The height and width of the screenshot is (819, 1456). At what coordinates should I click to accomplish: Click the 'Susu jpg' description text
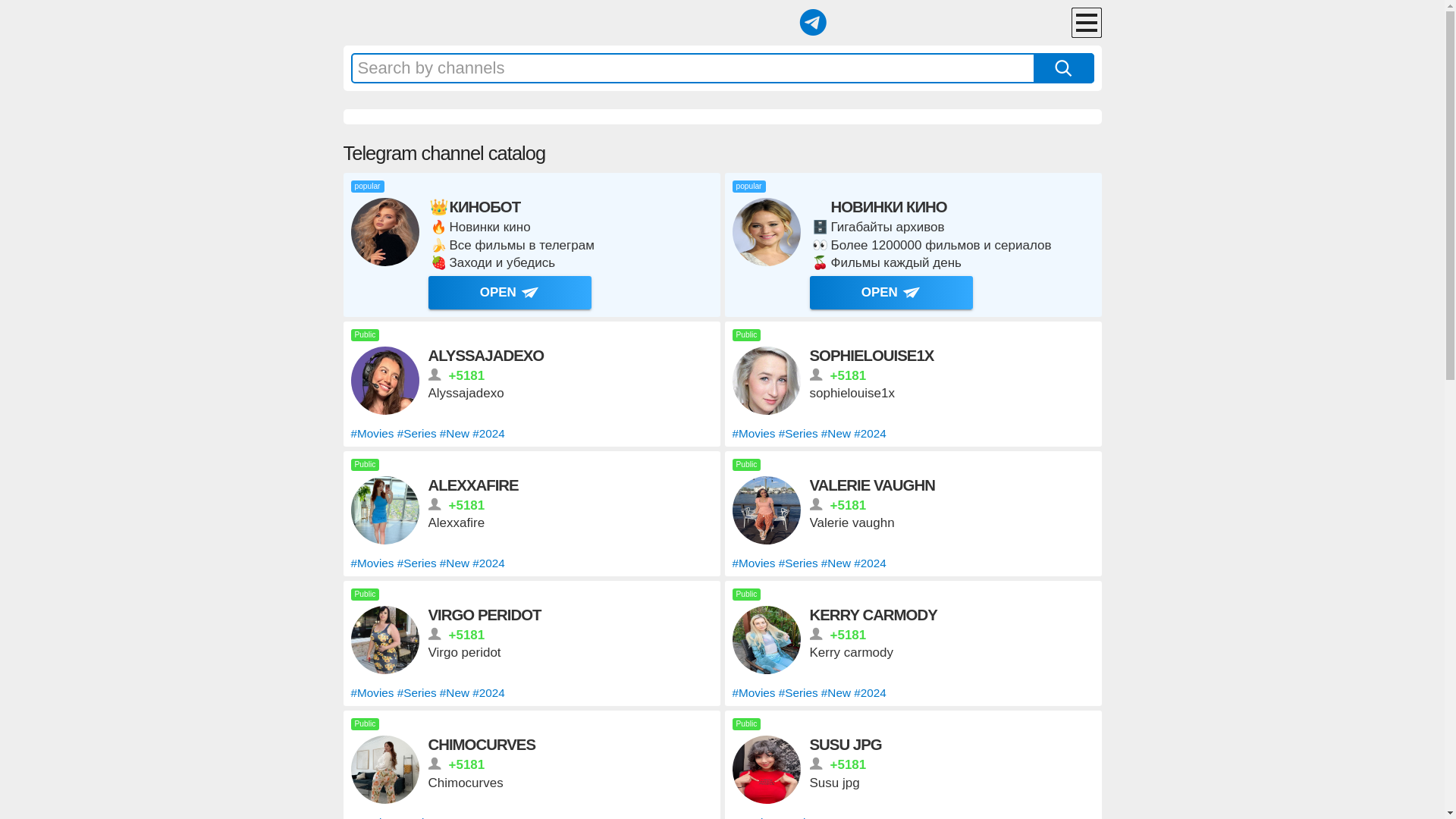coord(835,783)
